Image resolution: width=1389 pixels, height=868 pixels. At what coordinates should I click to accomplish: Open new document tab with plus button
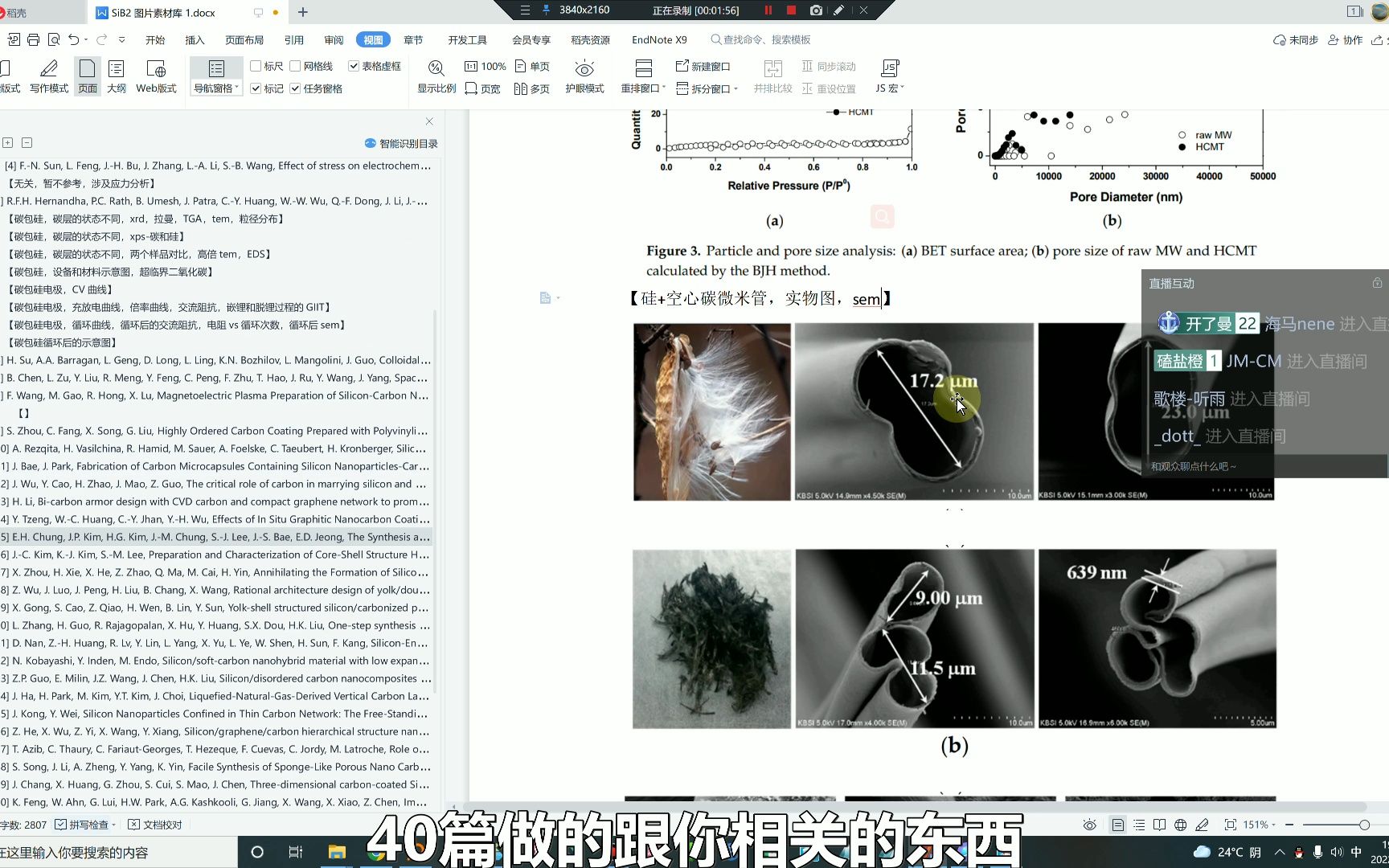coord(303,12)
